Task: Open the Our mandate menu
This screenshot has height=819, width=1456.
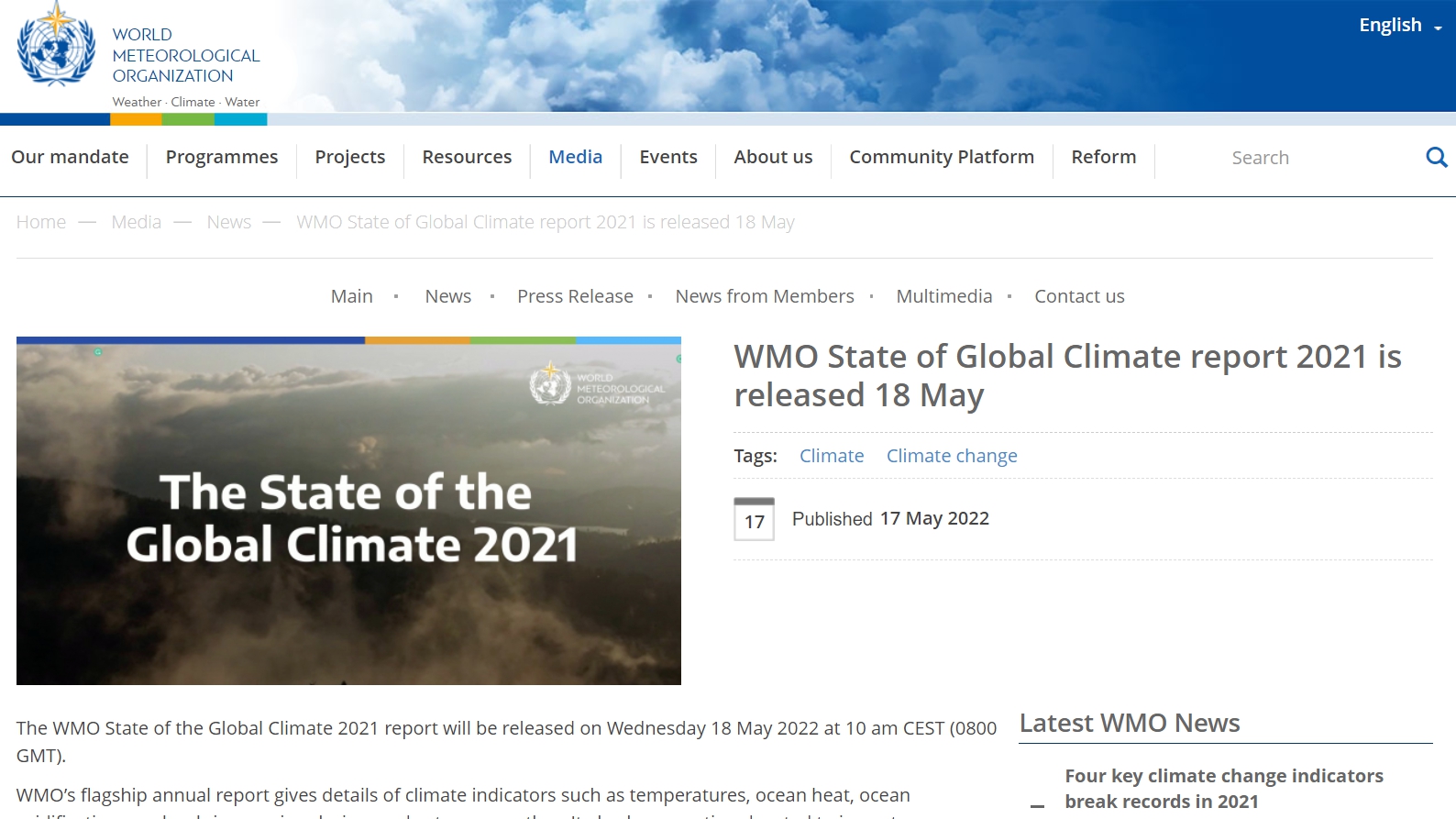Action: pyautogui.click(x=70, y=157)
